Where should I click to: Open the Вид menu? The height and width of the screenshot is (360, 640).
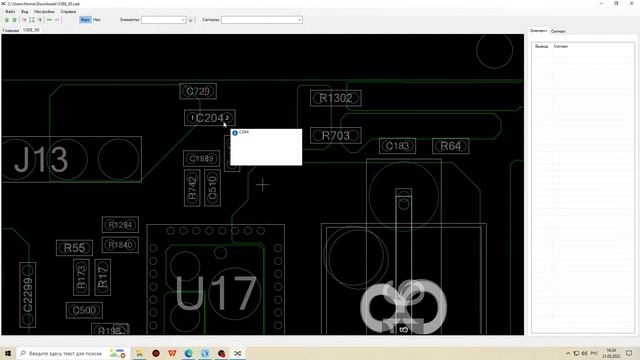click(x=24, y=11)
